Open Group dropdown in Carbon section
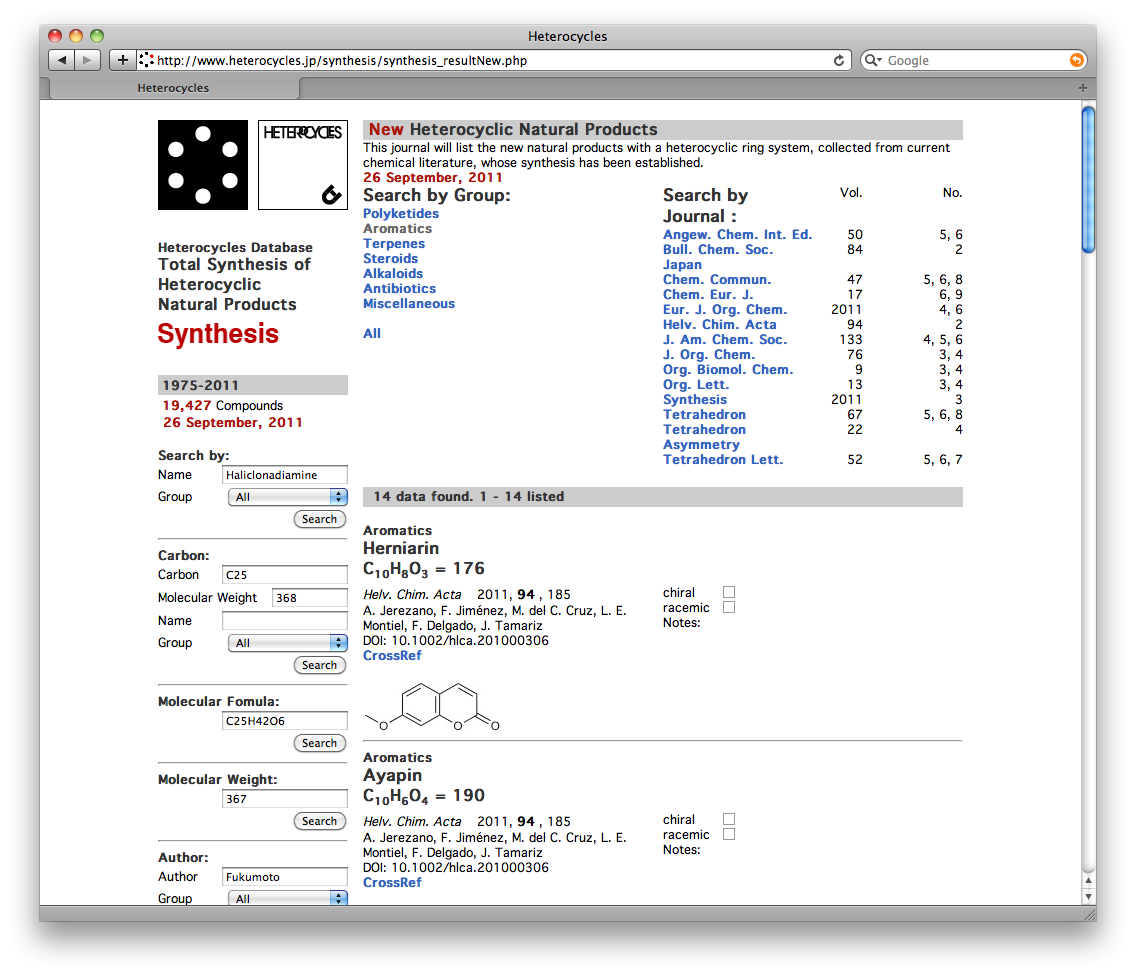 tap(288, 643)
